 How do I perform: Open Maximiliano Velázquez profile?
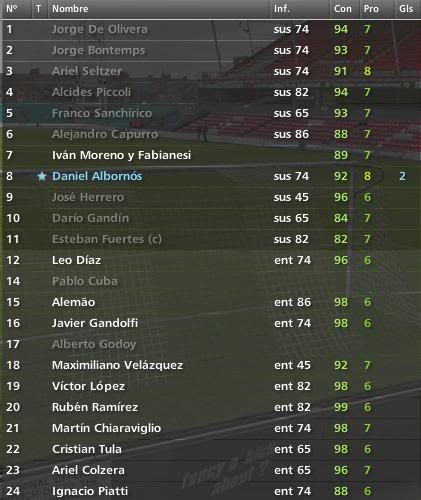pos(117,365)
